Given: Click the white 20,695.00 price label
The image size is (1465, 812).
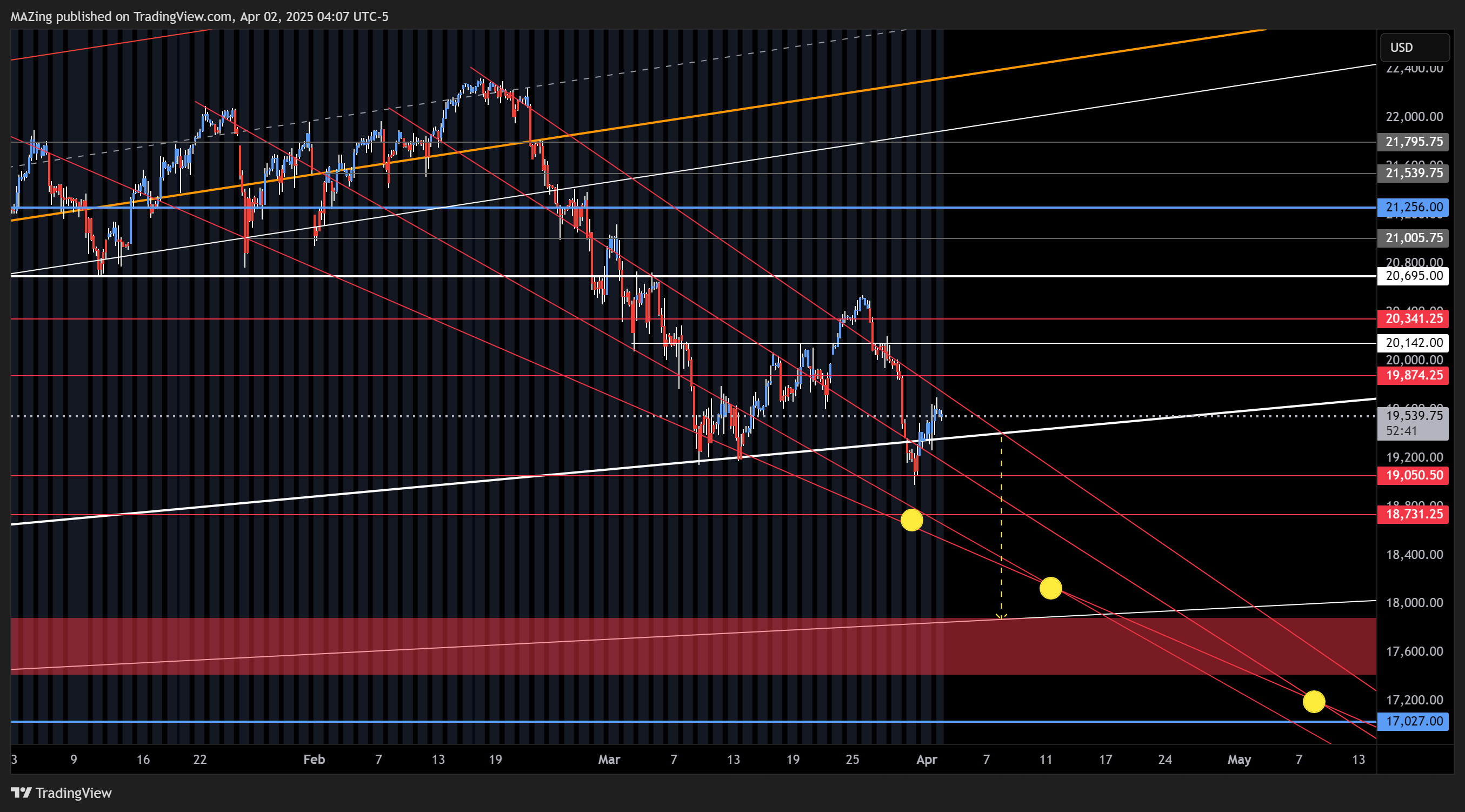Looking at the screenshot, I should pos(1413,276).
